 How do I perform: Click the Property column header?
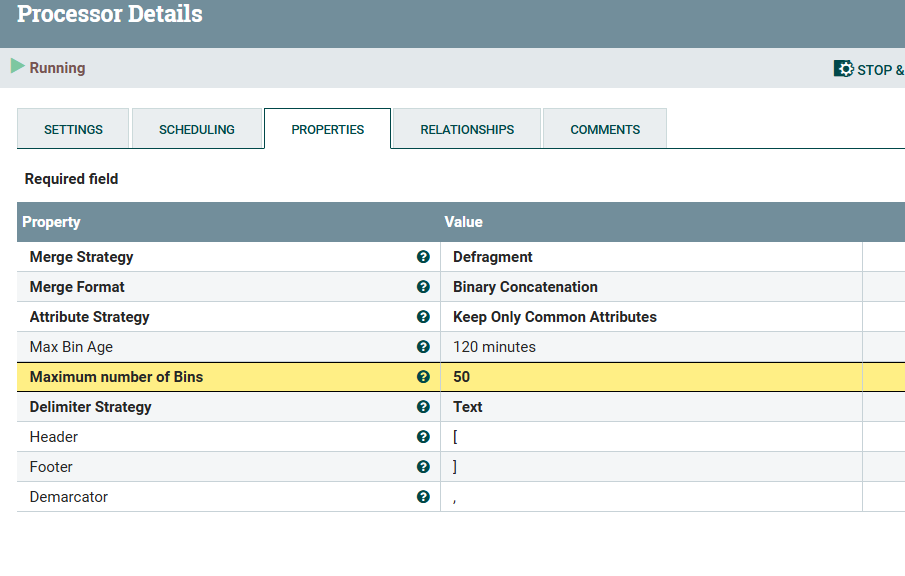point(51,222)
